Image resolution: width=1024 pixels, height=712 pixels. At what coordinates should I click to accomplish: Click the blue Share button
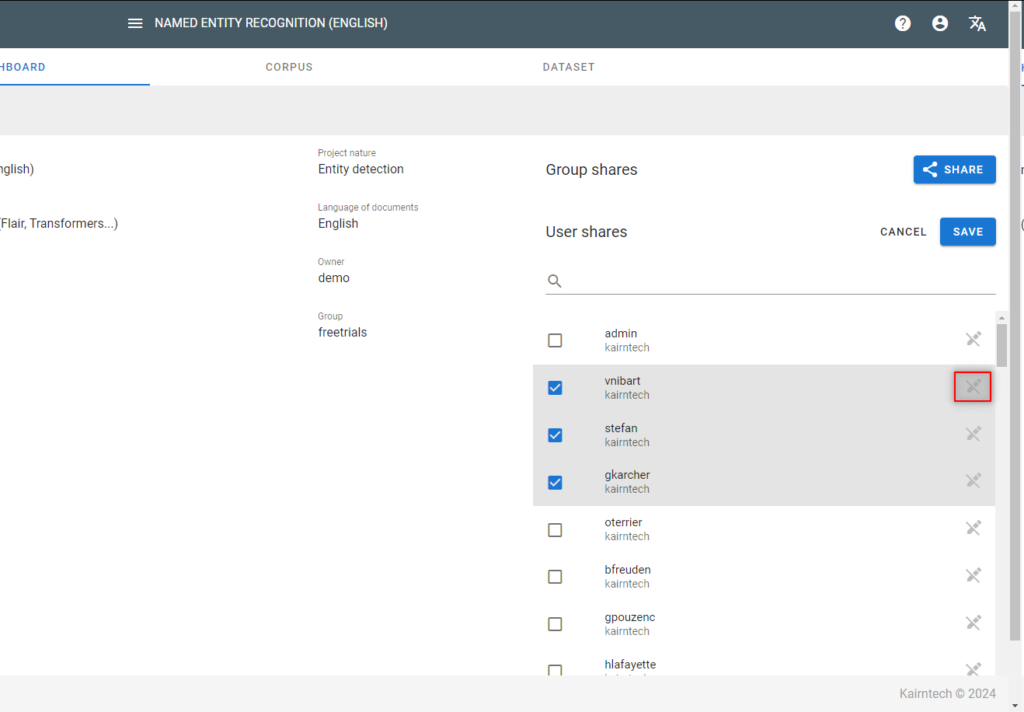click(954, 170)
